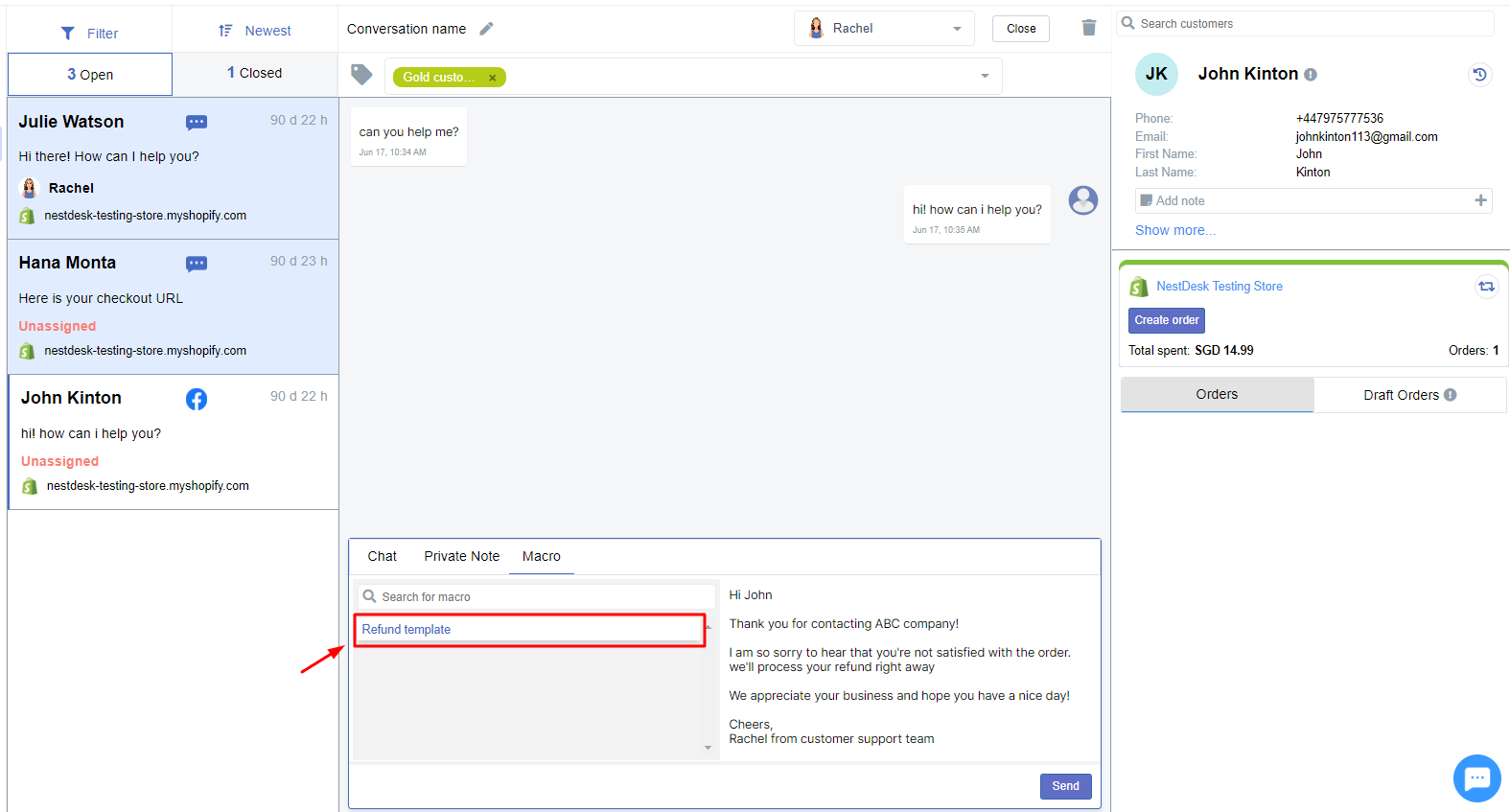Open the Orders tab
The height and width of the screenshot is (812, 1510).
tap(1217, 394)
